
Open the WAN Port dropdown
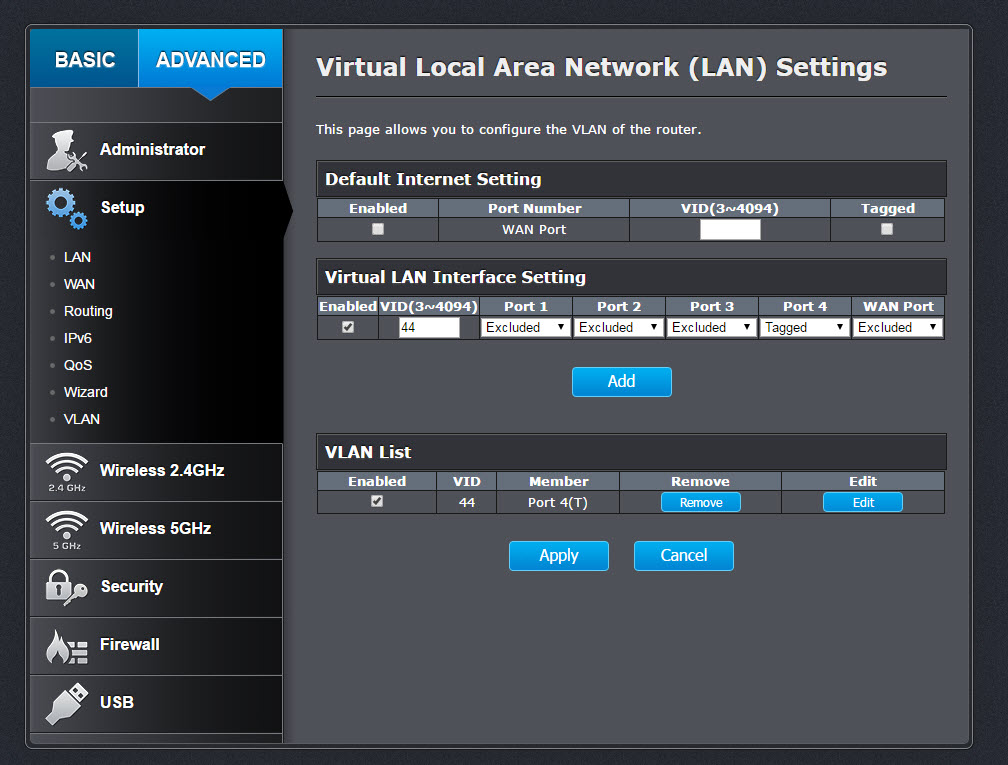(897, 327)
